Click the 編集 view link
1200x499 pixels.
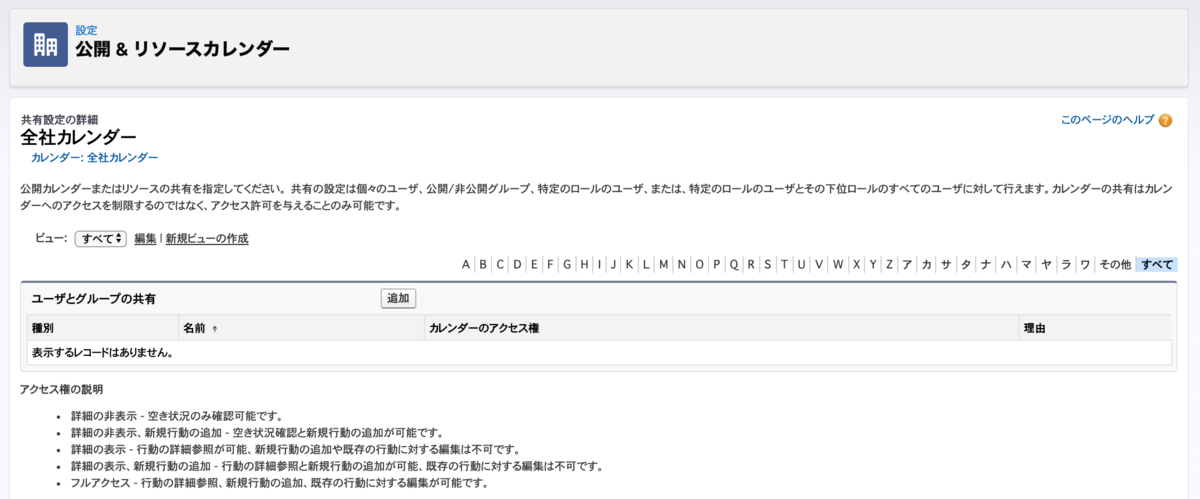pyautogui.click(x=145, y=239)
